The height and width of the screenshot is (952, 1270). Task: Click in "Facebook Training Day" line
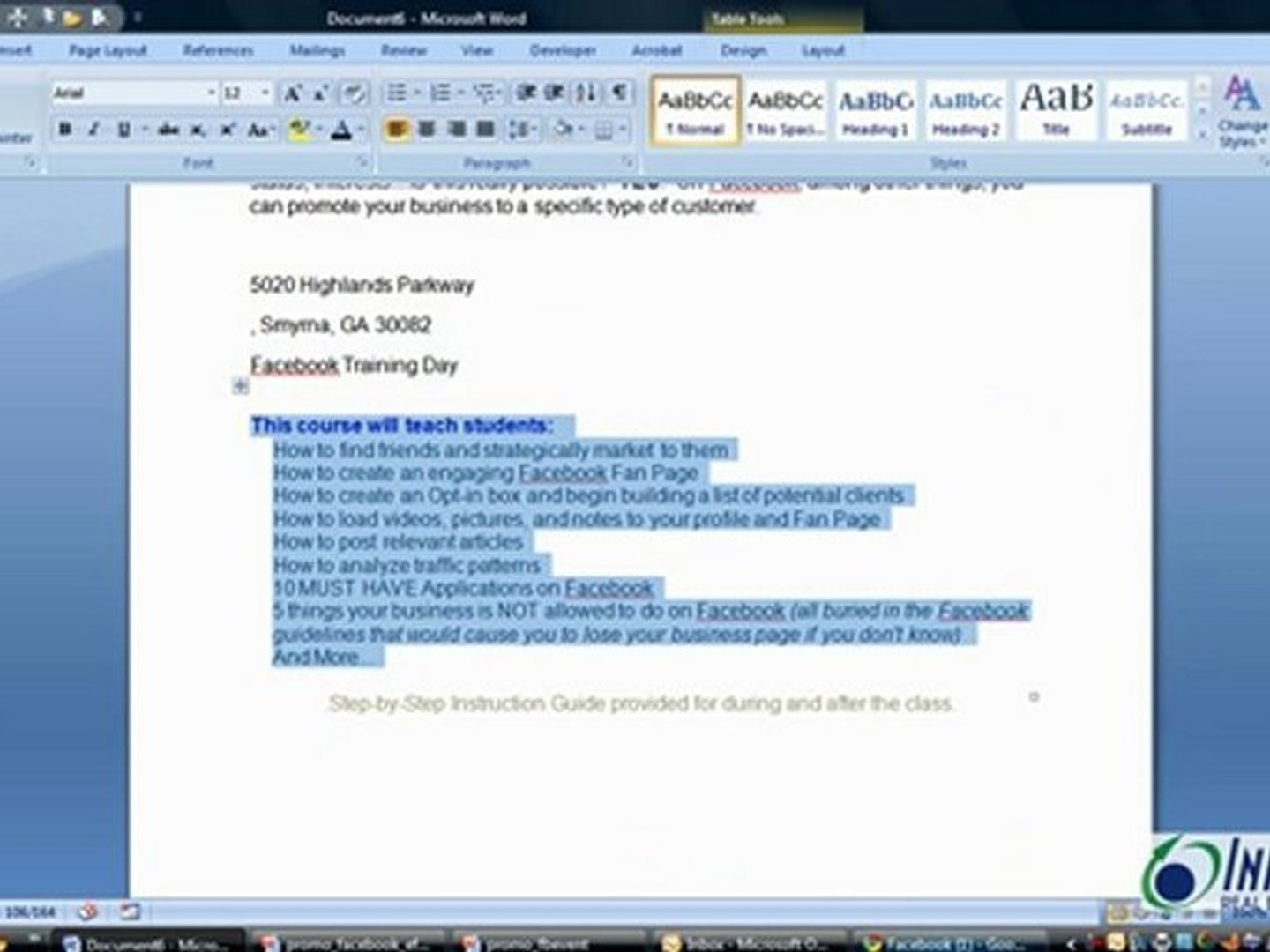354,365
